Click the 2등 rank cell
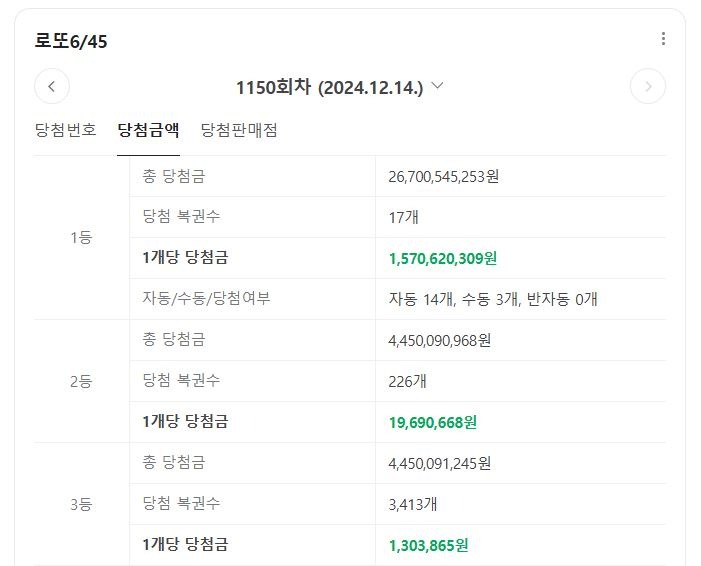Image resolution: width=701 pixels, height=566 pixels. [x=81, y=381]
